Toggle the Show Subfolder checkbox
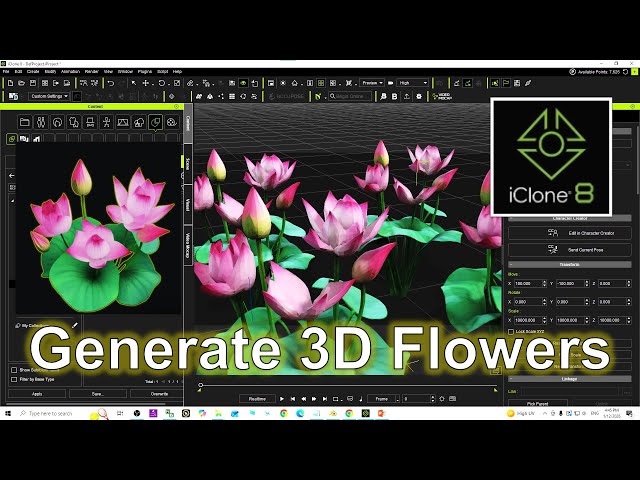The width and height of the screenshot is (640, 480). (x=14, y=370)
